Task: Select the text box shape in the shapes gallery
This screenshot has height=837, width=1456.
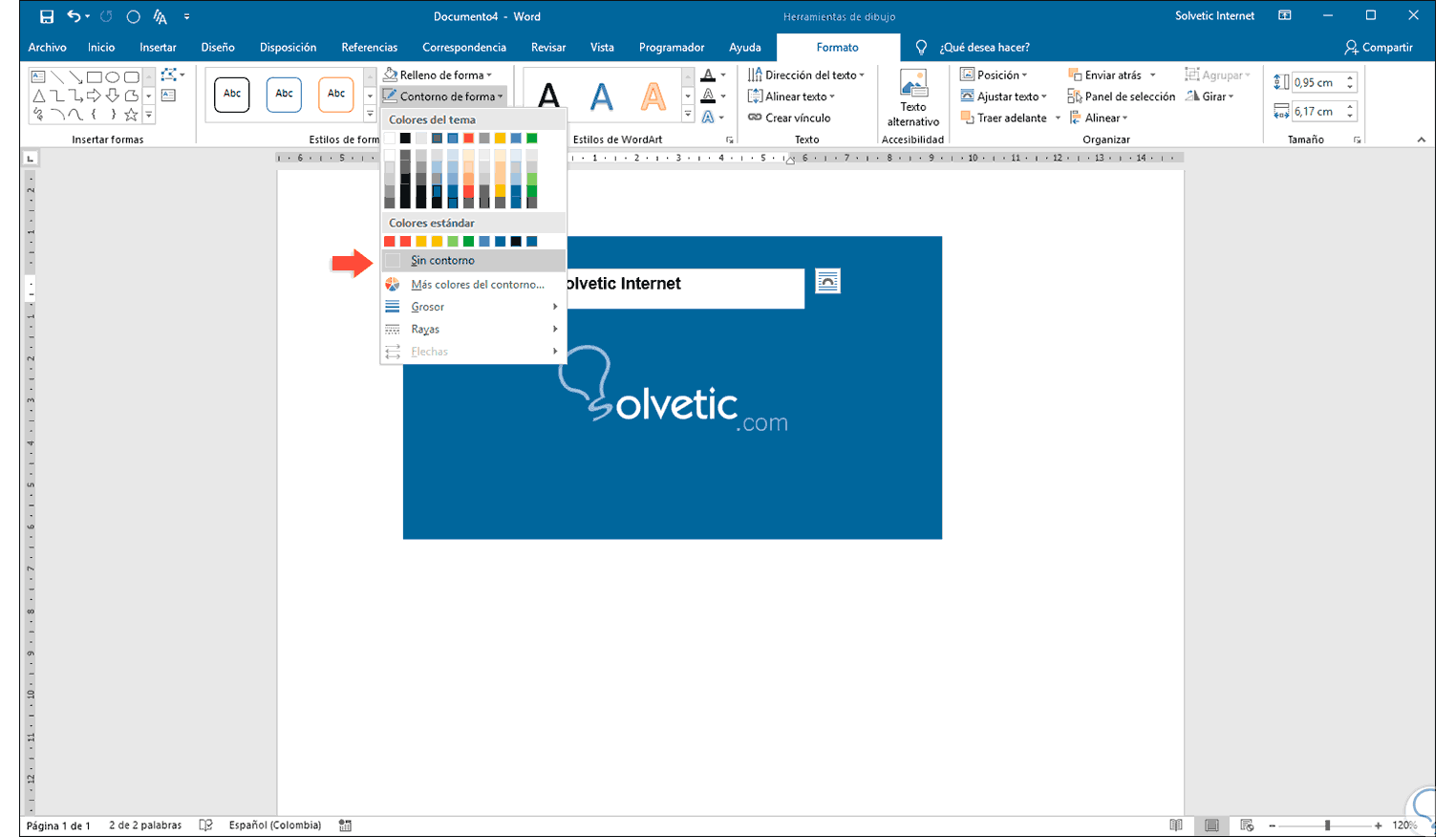Action: [38, 76]
